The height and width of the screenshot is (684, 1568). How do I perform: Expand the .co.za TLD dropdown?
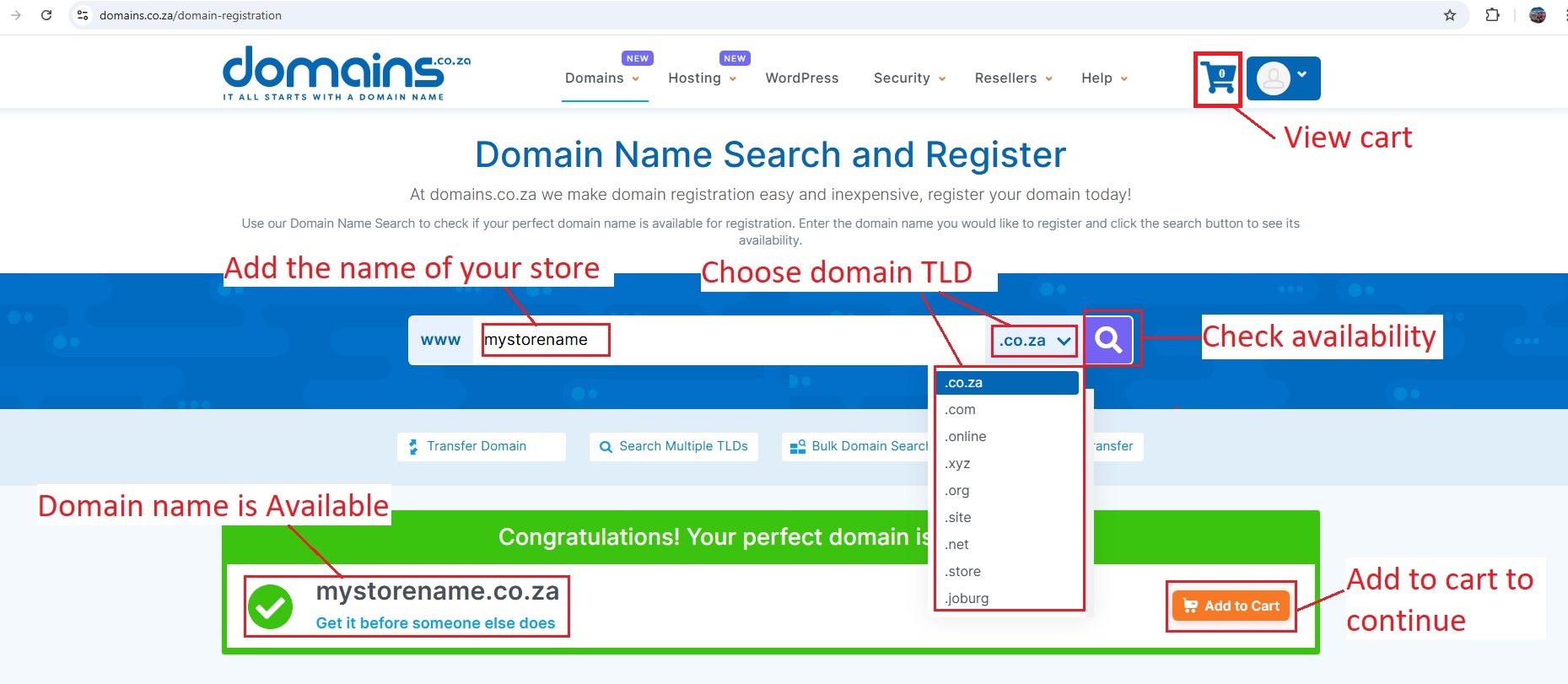(x=1034, y=341)
